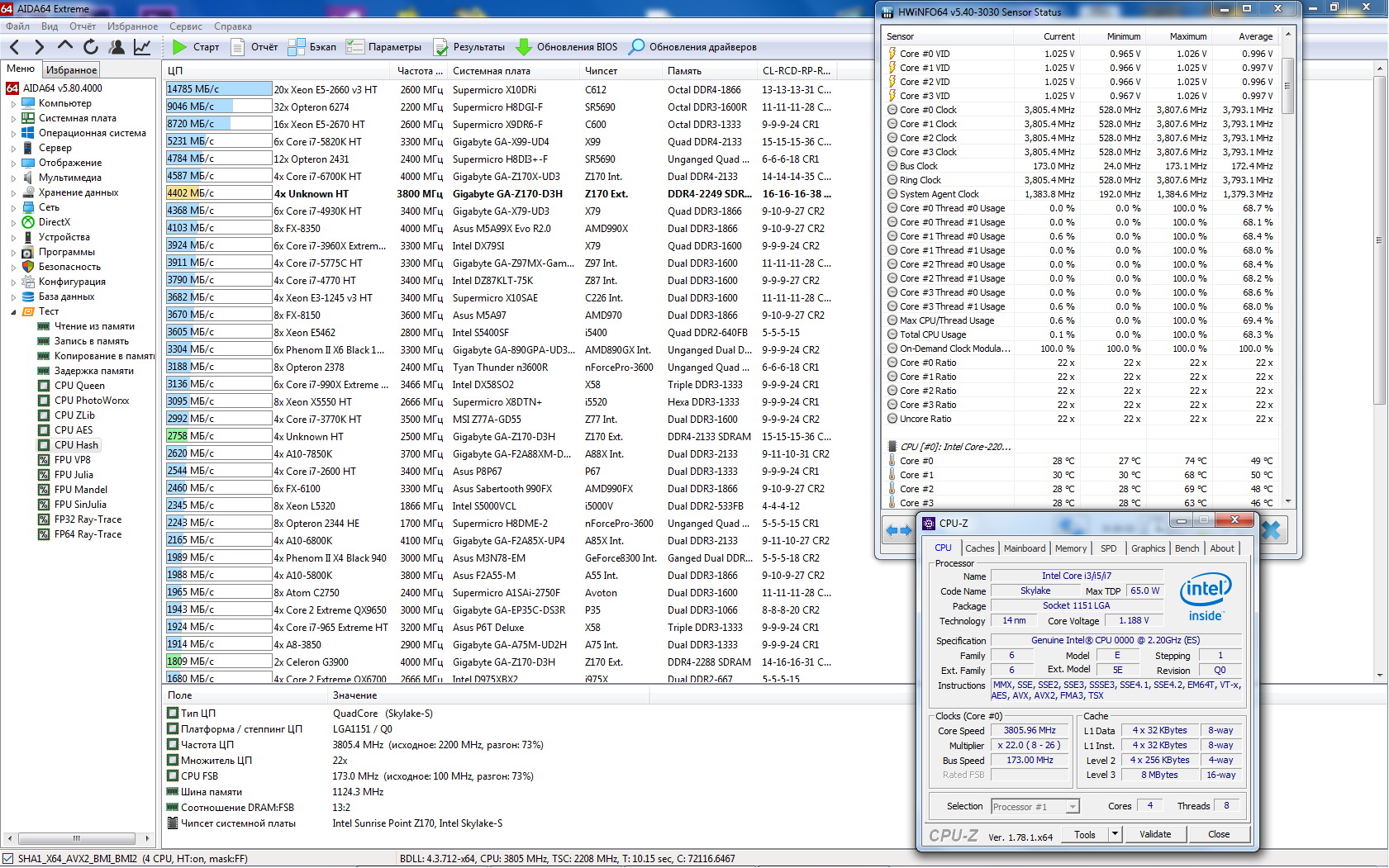The image size is (1389, 868).
Task: Open the Вид menu
Action: coord(50,26)
